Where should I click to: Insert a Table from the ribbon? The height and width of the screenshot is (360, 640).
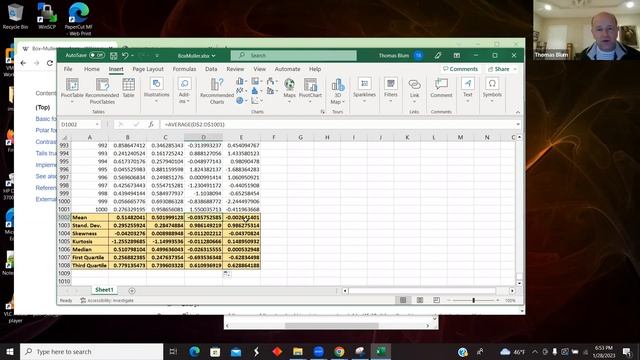pyautogui.click(x=129, y=88)
